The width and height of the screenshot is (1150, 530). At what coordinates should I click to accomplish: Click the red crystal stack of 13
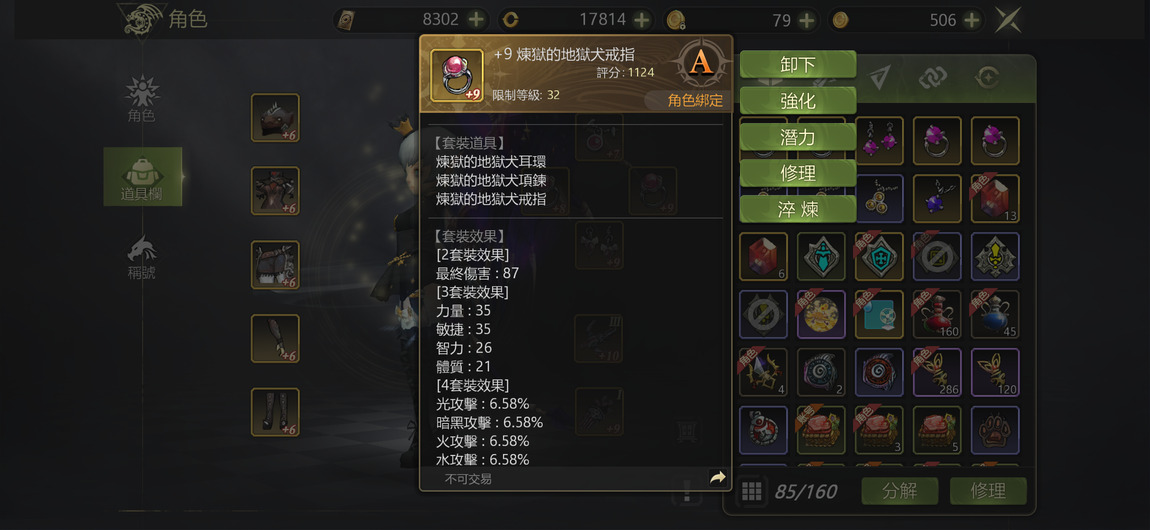point(995,199)
